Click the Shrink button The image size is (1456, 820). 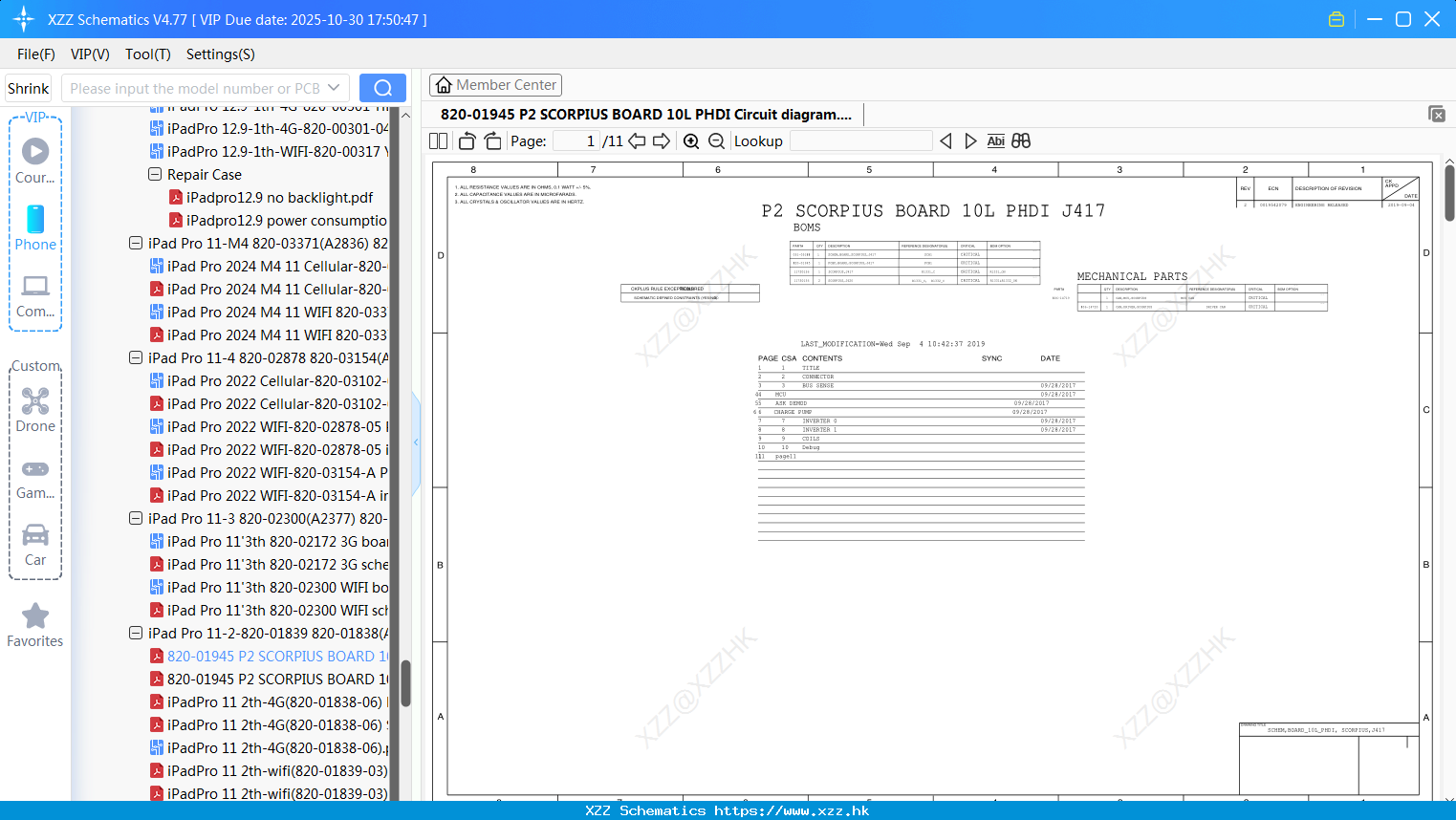point(29,88)
